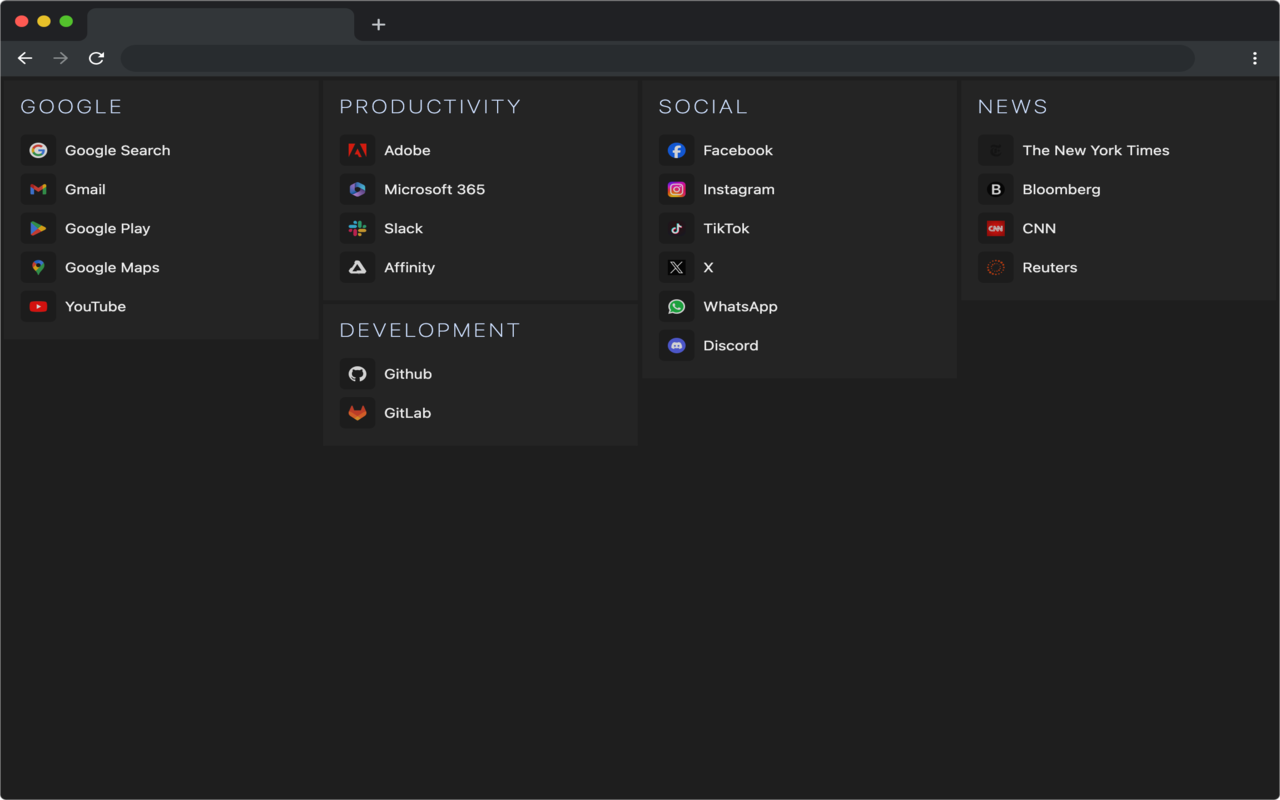Select the current empty browser tab
This screenshot has height=800, width=1280.
(x=220, y=25)
